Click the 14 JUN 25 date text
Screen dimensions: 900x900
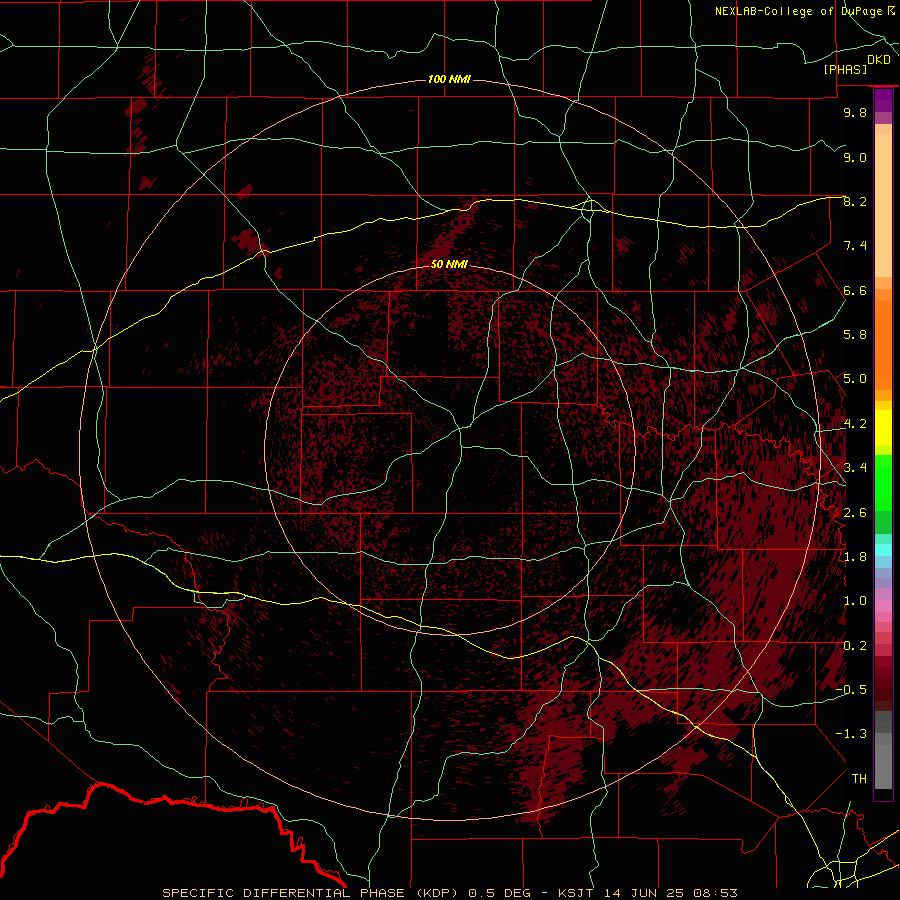(x=645, y=893)
